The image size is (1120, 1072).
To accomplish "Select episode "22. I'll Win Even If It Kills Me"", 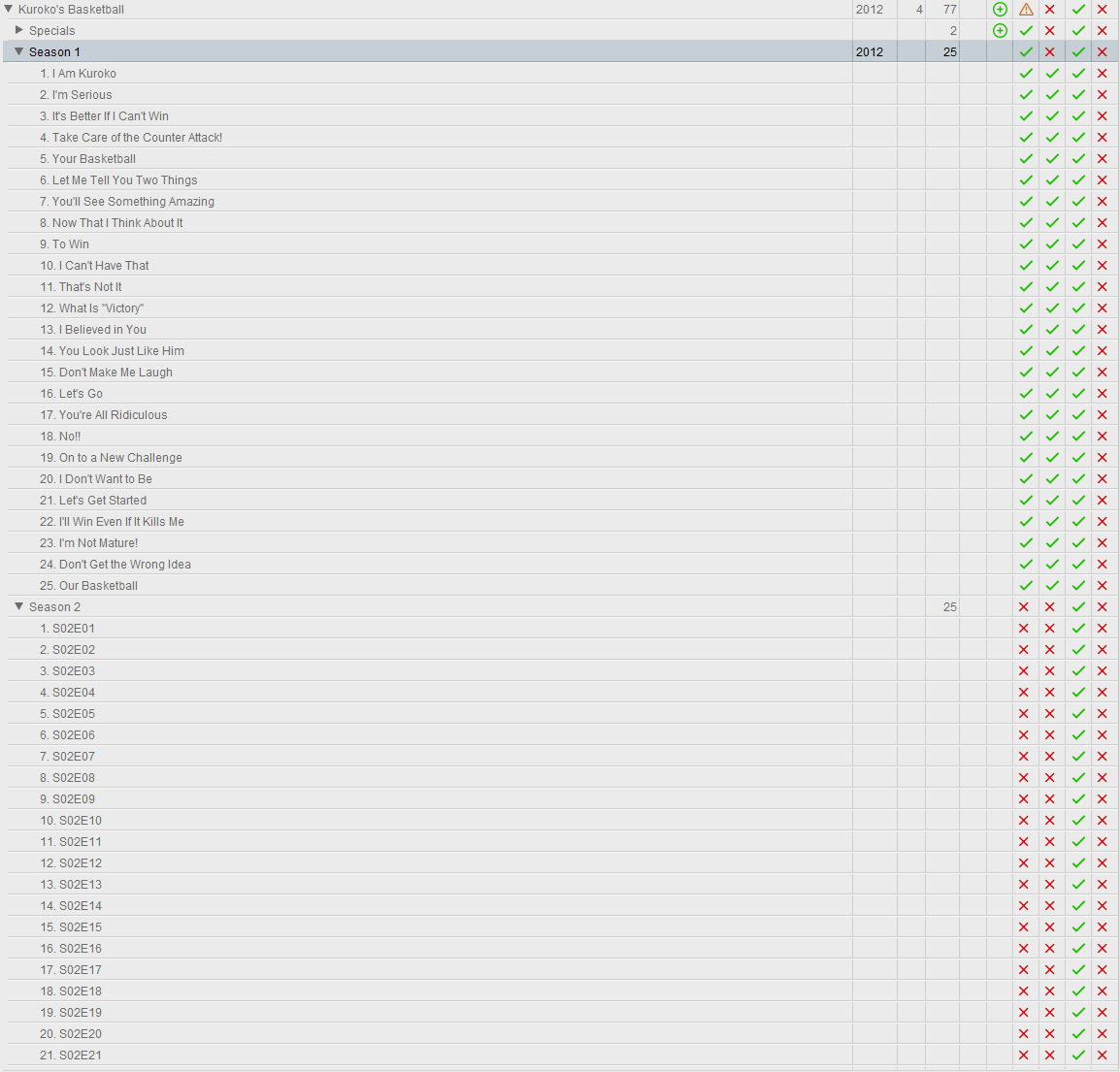I will (x=113, y=521).
